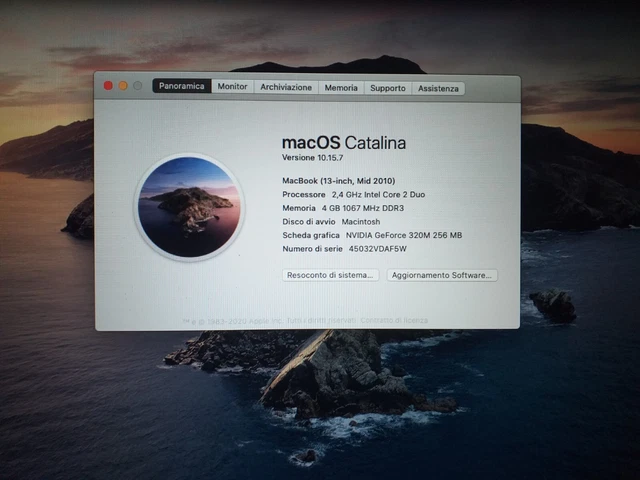Viewport: 640px width, 480px height.
Task: Minimize the window with the yellow button
Action: click(123, 85)
